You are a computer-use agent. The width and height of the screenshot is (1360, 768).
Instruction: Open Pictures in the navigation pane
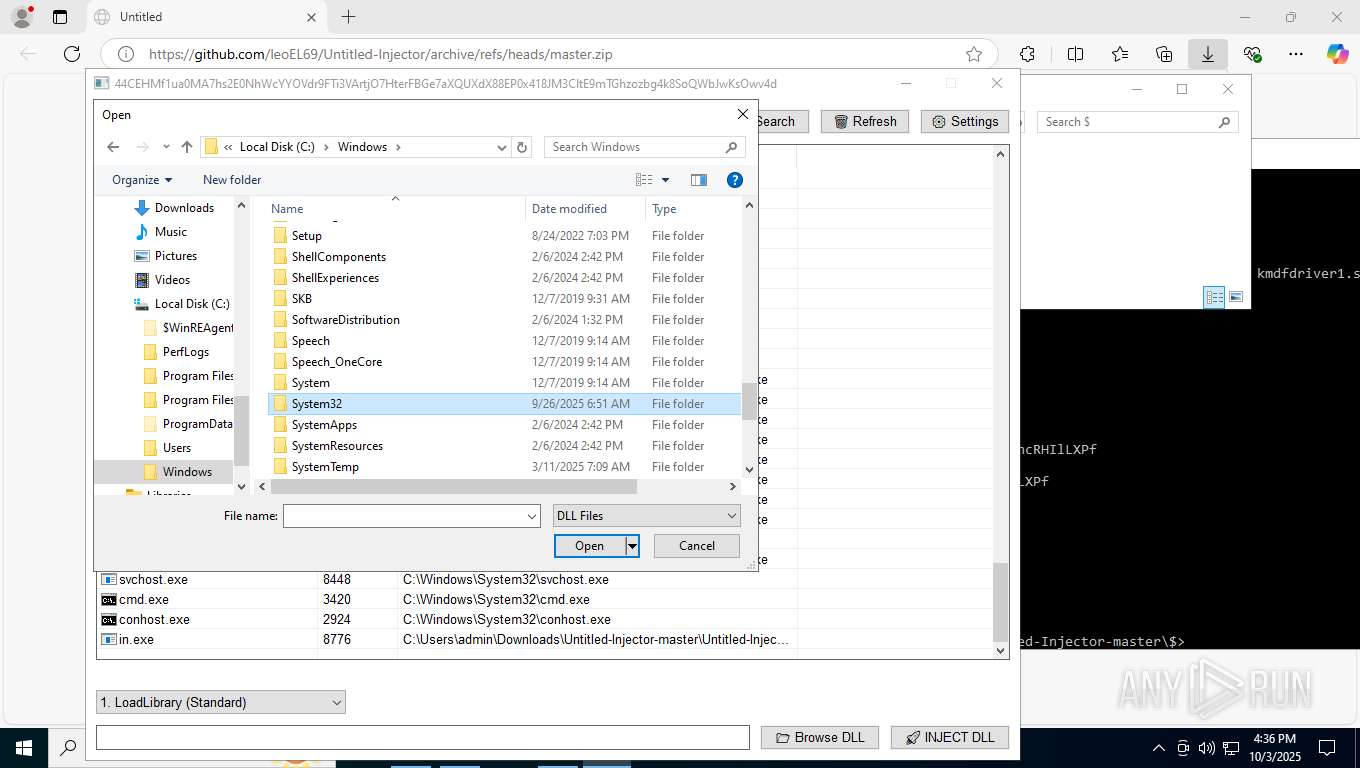tap(176, 256)
